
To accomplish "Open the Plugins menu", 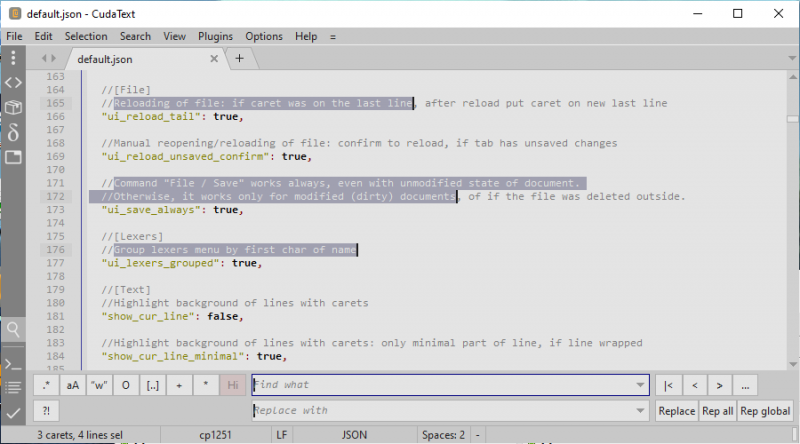I will click(215, 36).
